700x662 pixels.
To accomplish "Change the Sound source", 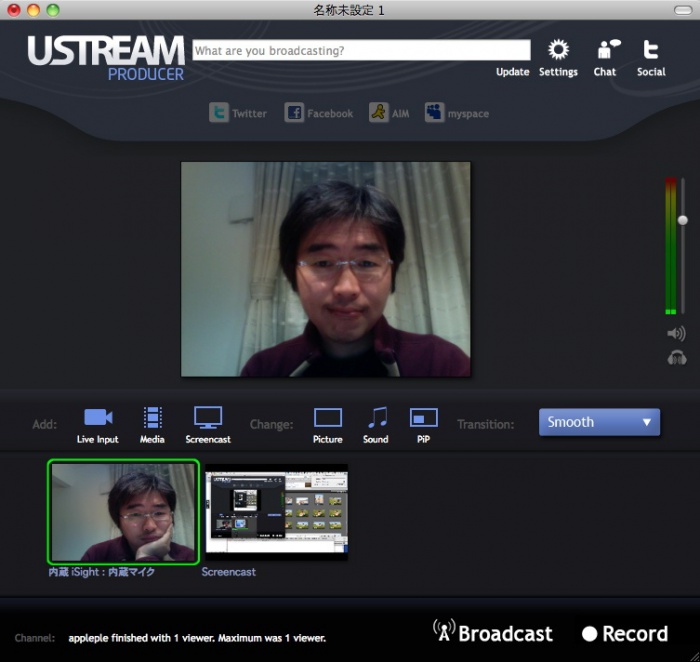I will tap(377, 417).
